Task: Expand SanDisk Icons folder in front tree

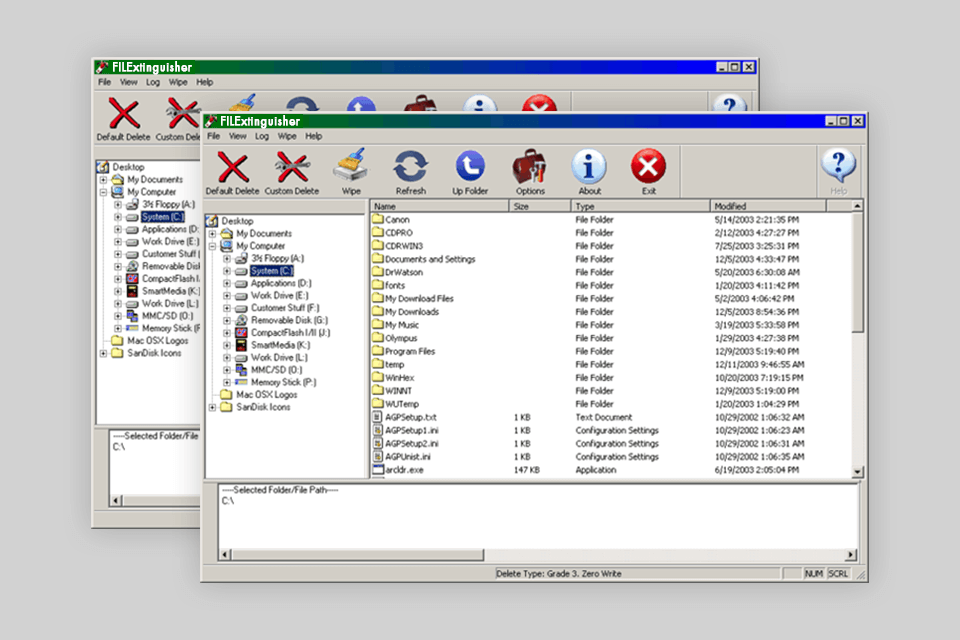Action: point(212,407)
